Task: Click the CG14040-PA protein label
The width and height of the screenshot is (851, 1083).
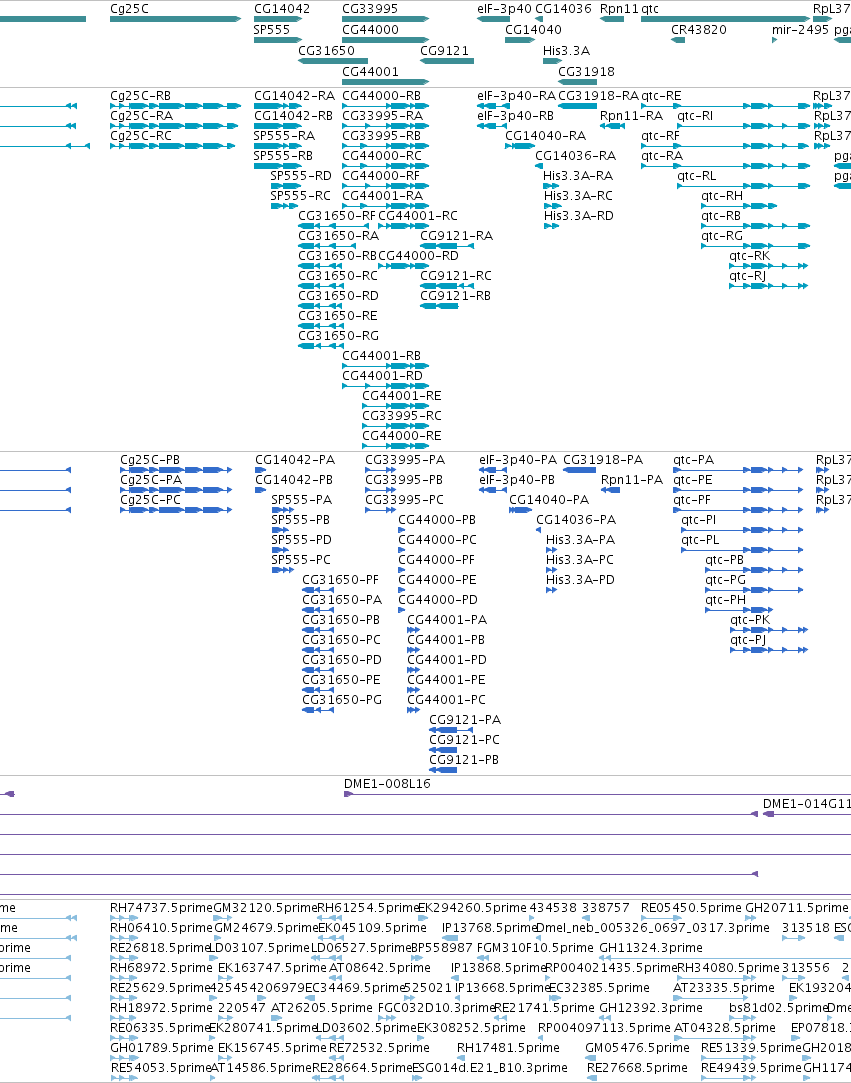Action: coord(549,499)
